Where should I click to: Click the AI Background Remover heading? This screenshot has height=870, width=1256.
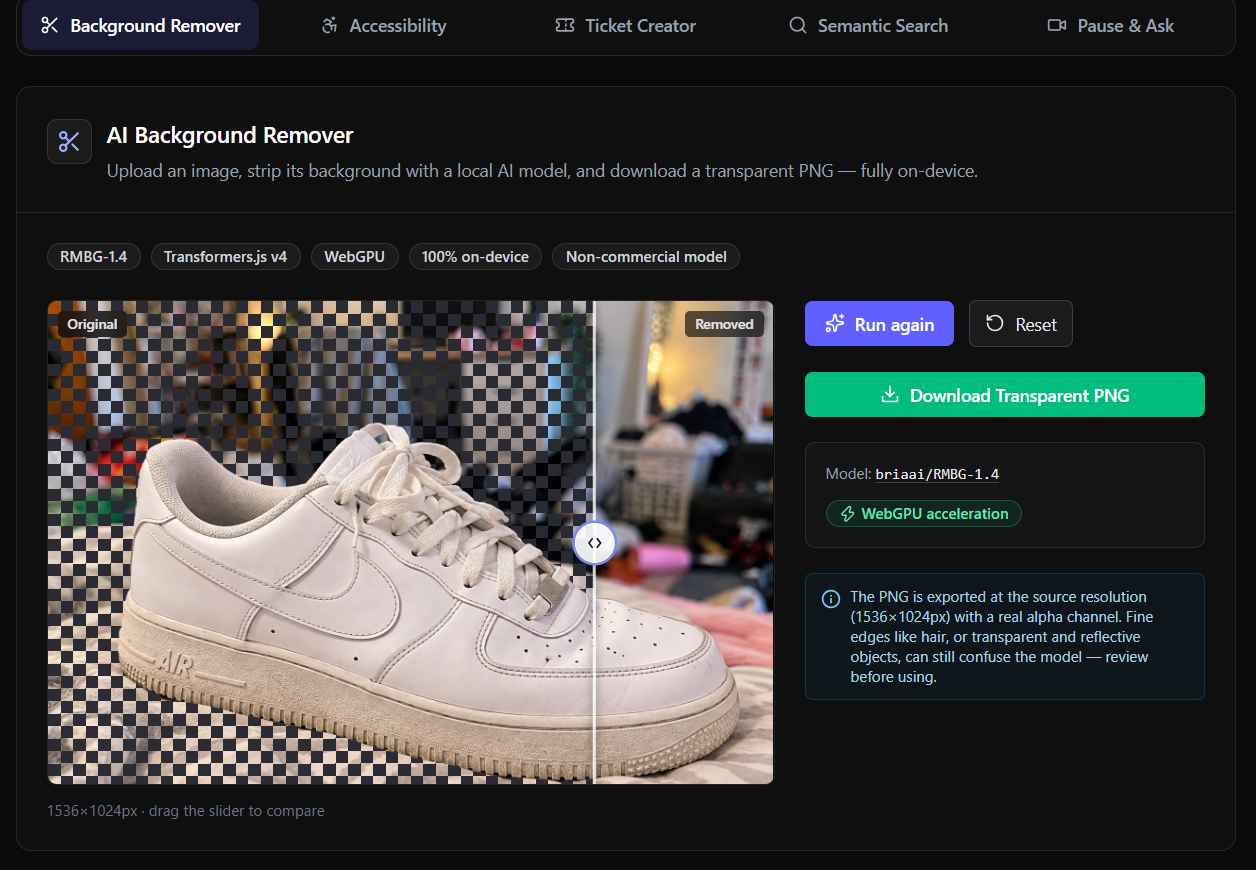pos(230,135)
